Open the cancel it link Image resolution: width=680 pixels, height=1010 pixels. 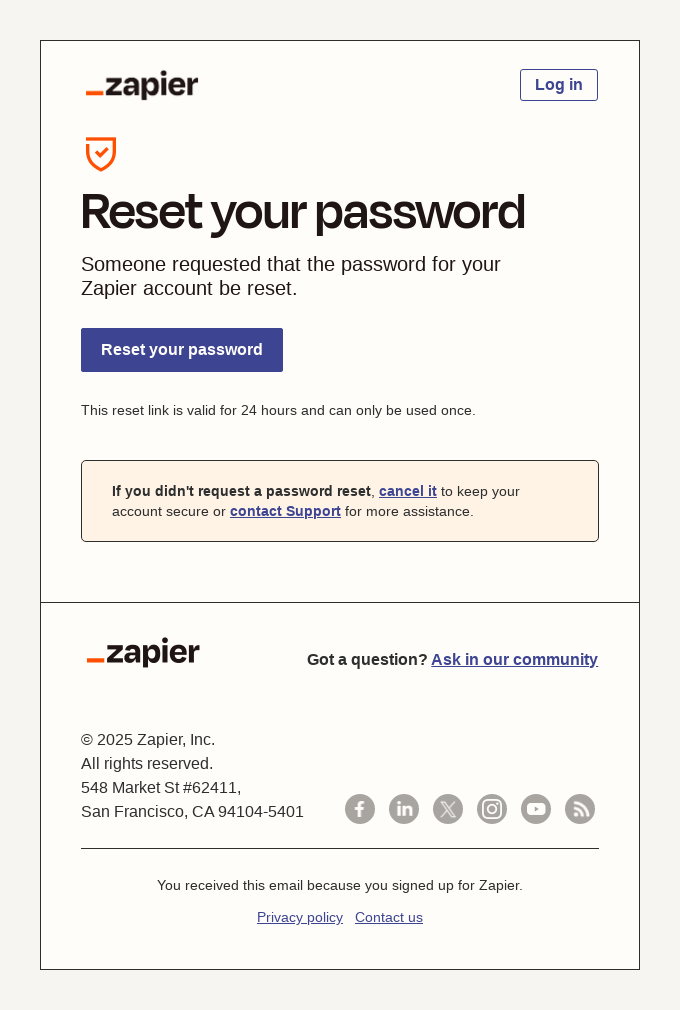click(407, 491)
